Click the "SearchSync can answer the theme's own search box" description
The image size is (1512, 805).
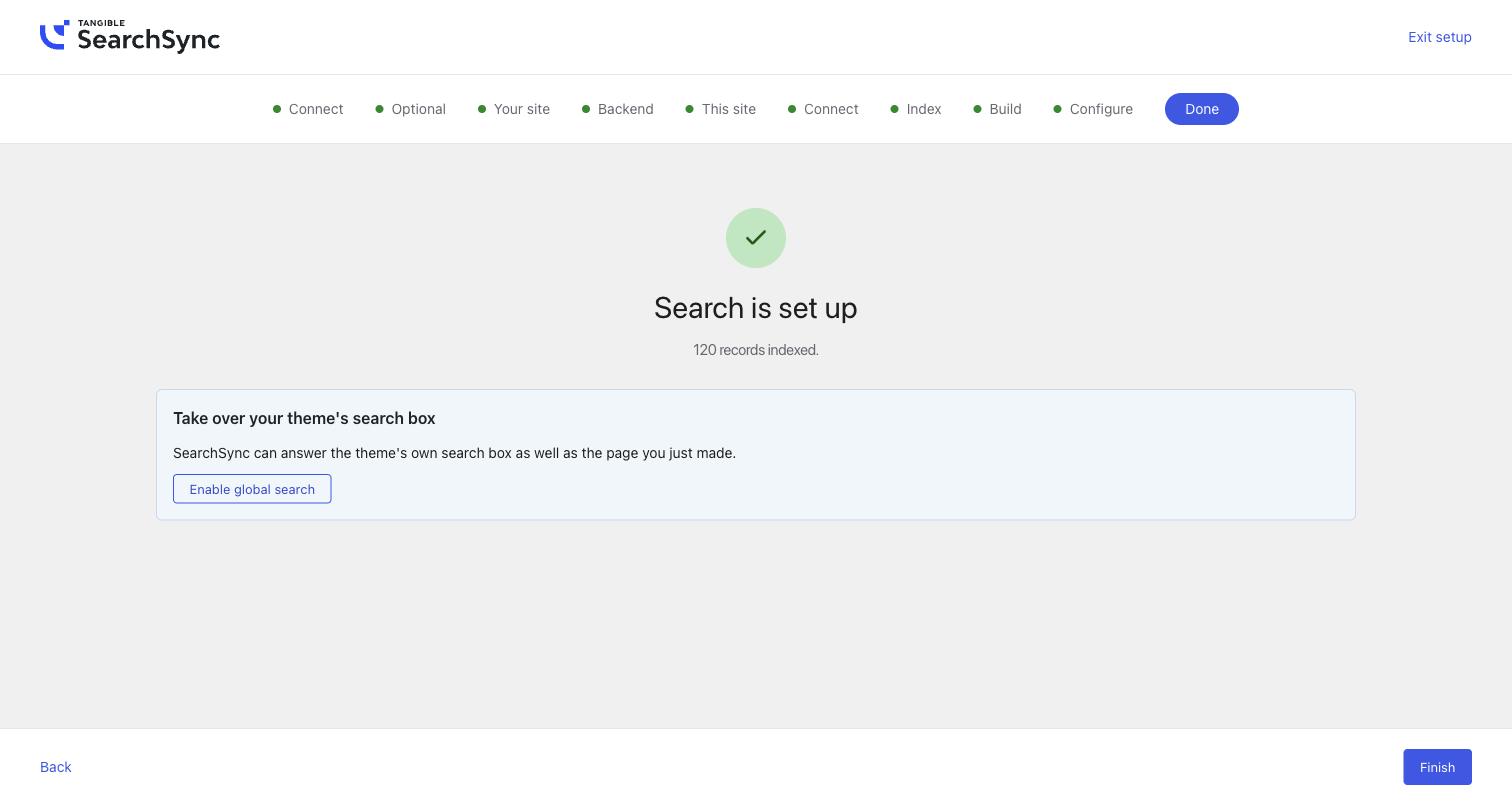(454, 453)
